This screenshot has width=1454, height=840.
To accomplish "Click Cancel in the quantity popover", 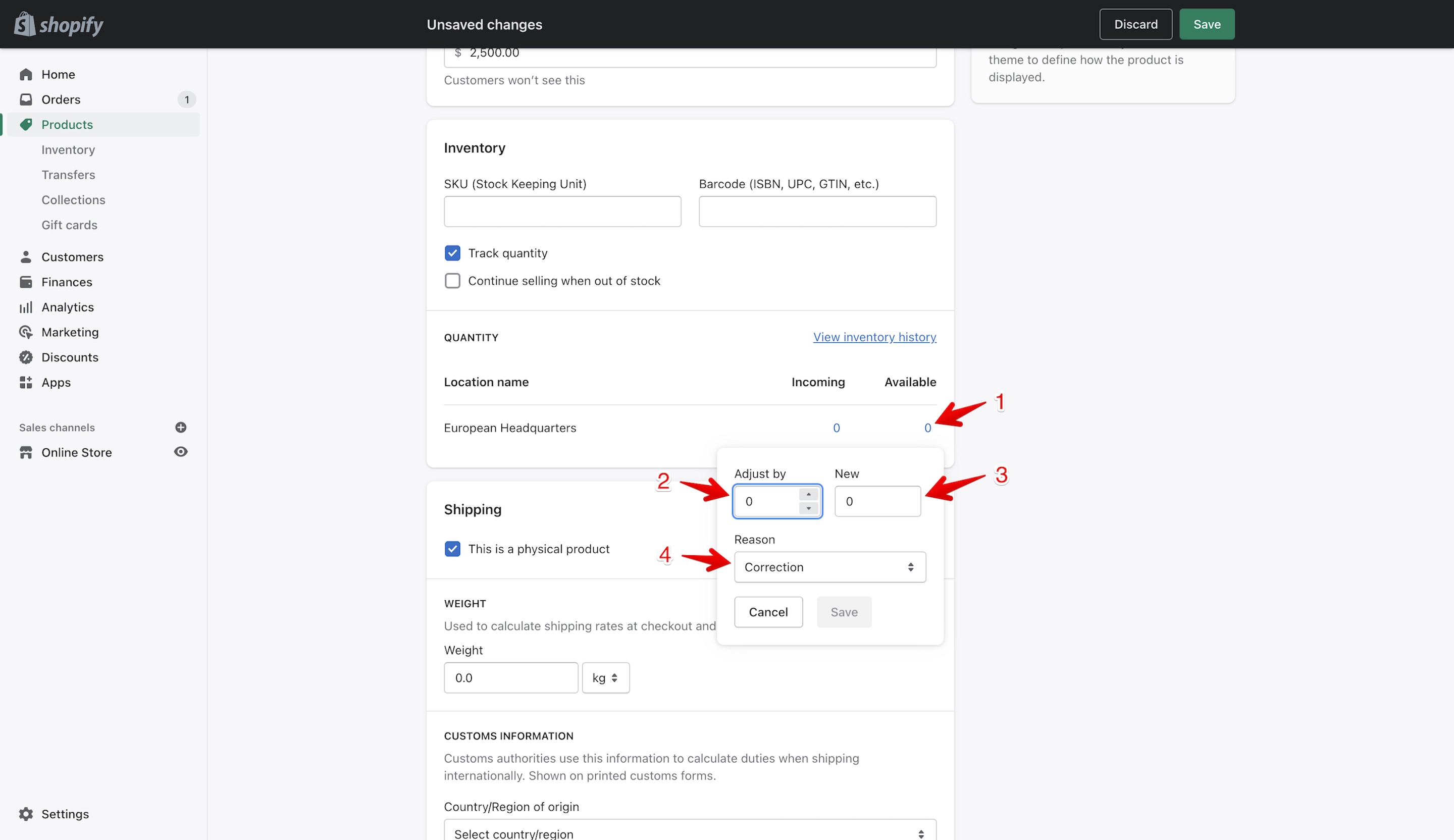I will [x=768, y=612].
